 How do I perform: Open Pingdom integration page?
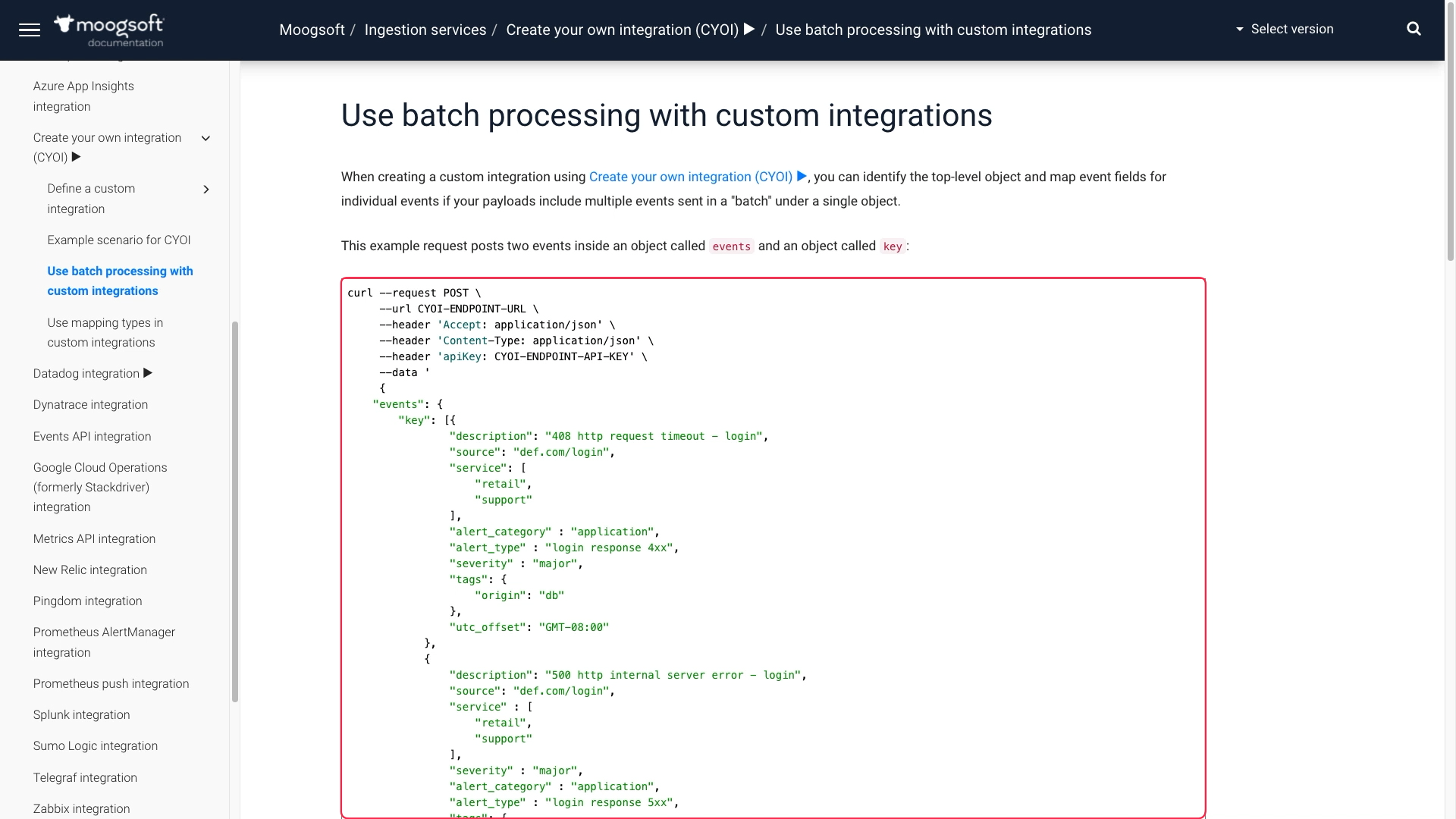coord(87,601)
